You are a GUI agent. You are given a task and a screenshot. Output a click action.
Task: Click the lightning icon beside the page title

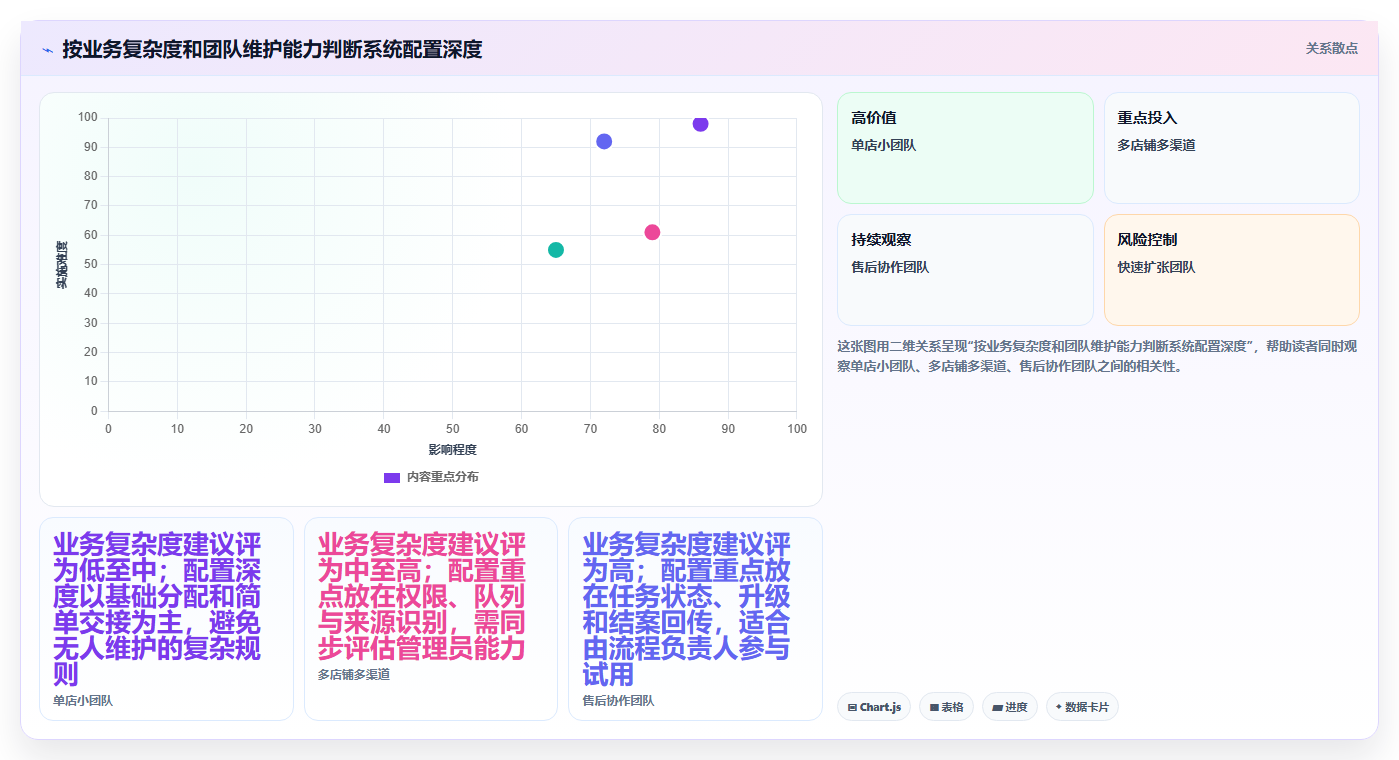(x=48, y=50)
